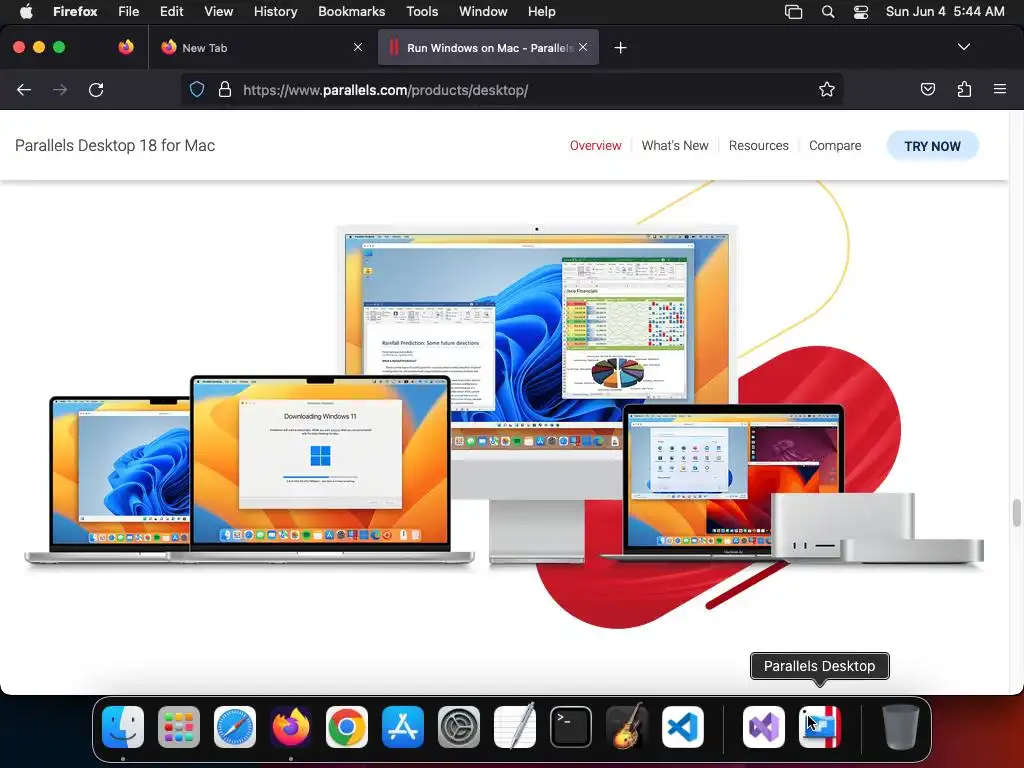Go to the Resources link
This screenshot has height=768, width=1024.
point(758,146)
